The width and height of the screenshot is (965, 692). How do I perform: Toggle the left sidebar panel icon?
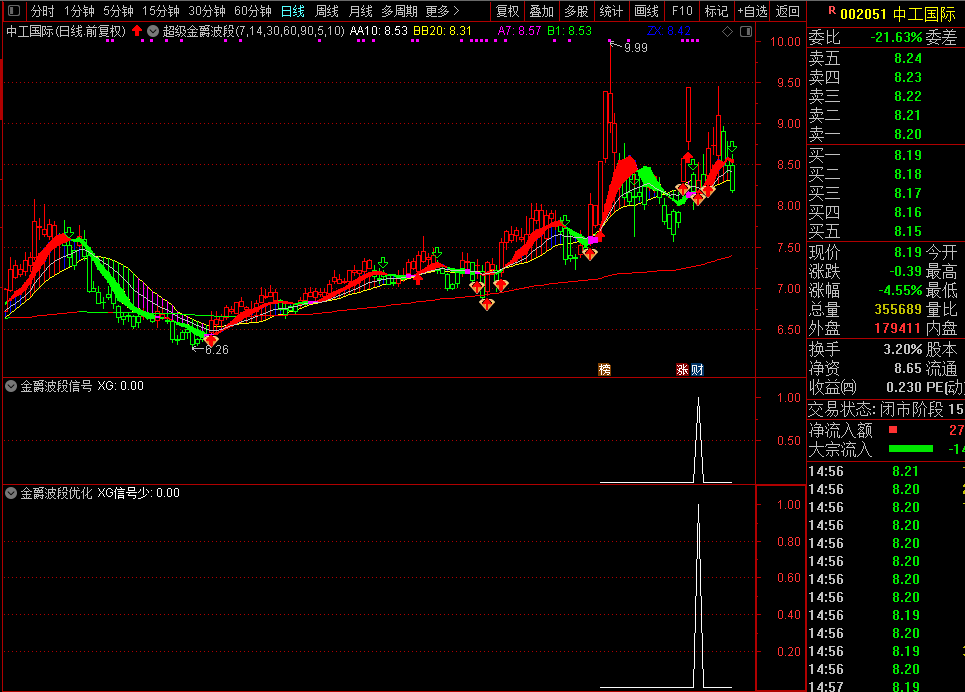tap(12, 11)
